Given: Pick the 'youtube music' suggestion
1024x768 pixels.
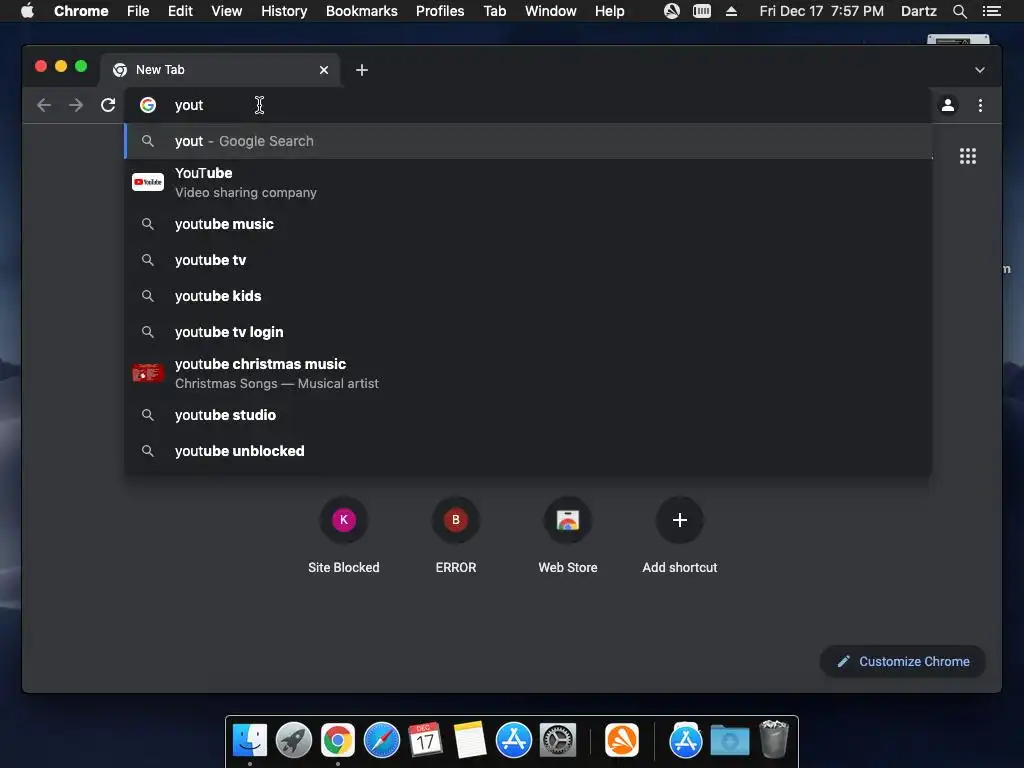Looking at the screenshot, I should pyautogui.click(x=528, y=224).
